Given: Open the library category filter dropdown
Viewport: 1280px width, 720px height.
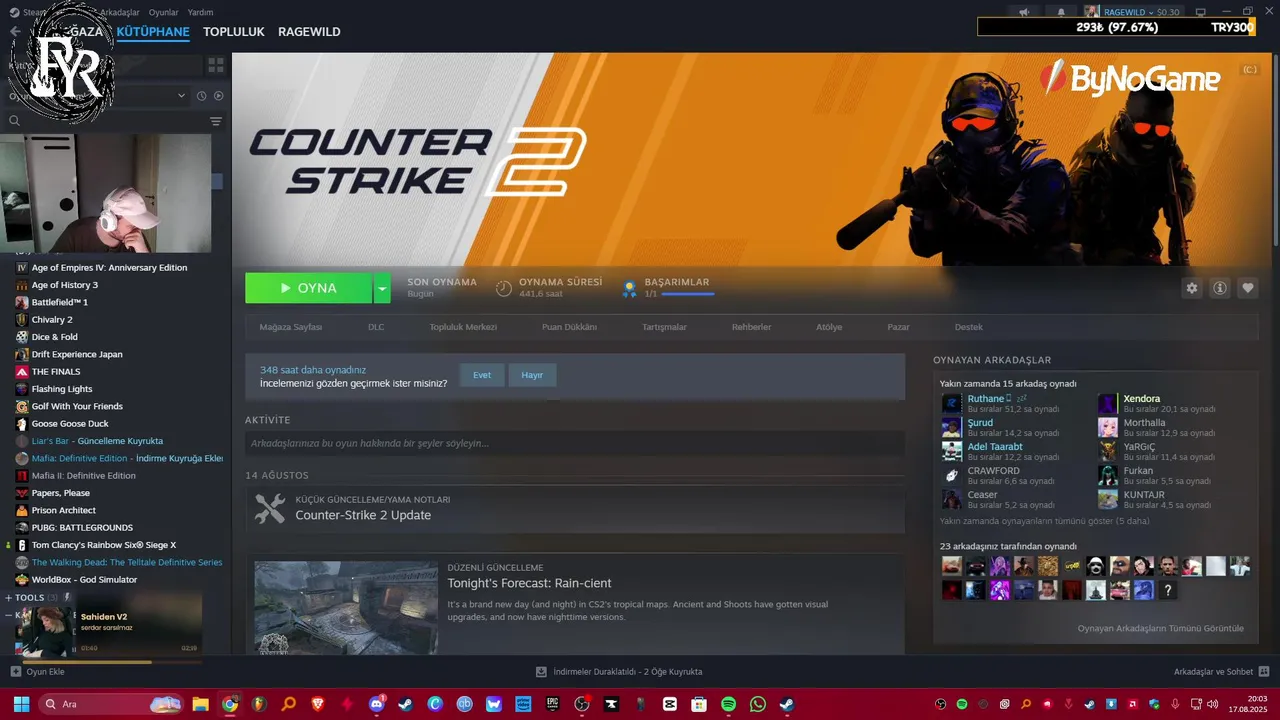Looking at the screenshot, I should 182,96.
